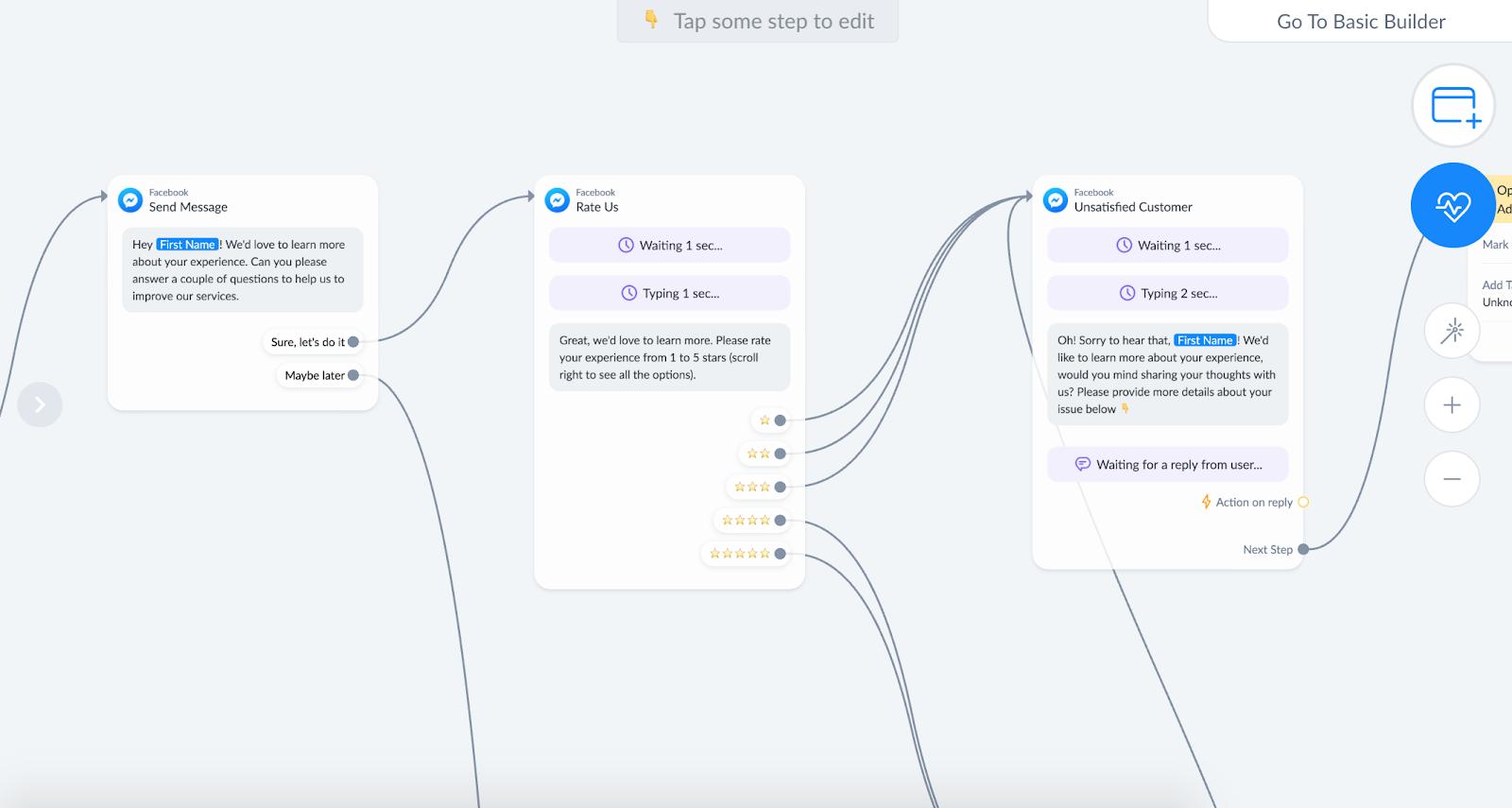The width and height of the screenshot is (1512, 808).
Task: Click connector dot next to 'Sure, let's do it'
Action: point(353,342)
